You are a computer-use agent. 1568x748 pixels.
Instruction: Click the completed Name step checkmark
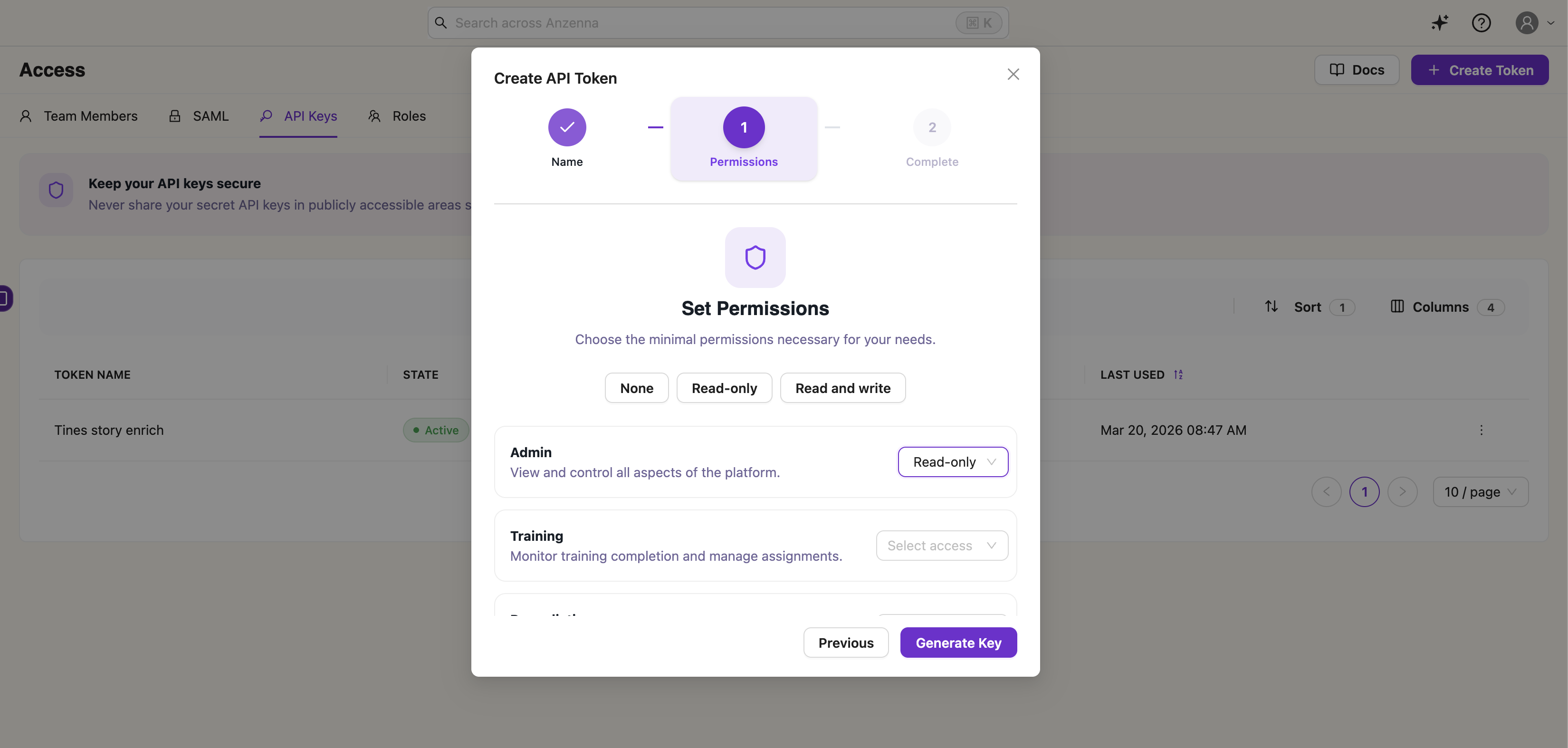coord(567,127)
